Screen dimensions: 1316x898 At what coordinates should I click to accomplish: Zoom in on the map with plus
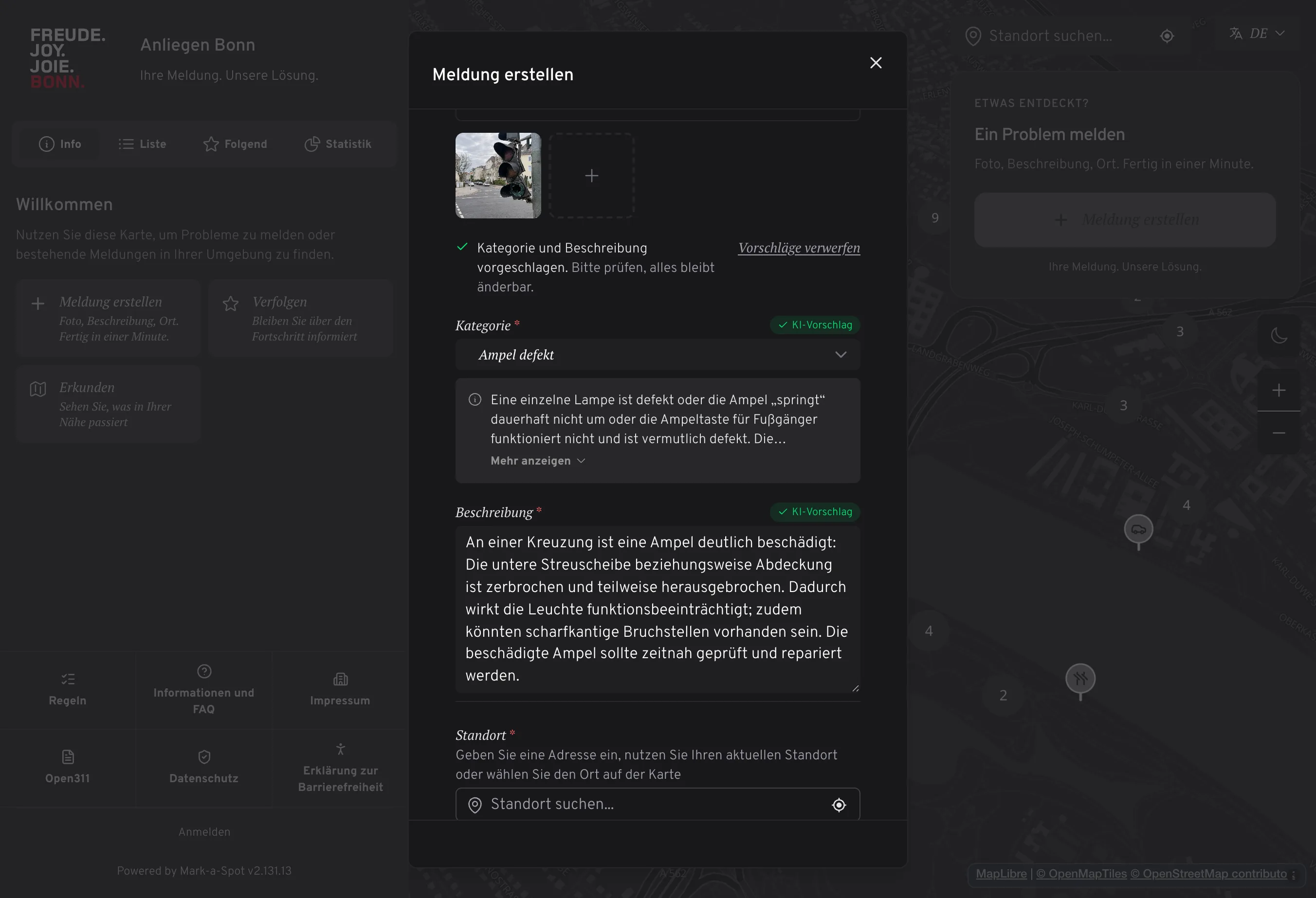pyautogui.click(x=1279, y=390)
